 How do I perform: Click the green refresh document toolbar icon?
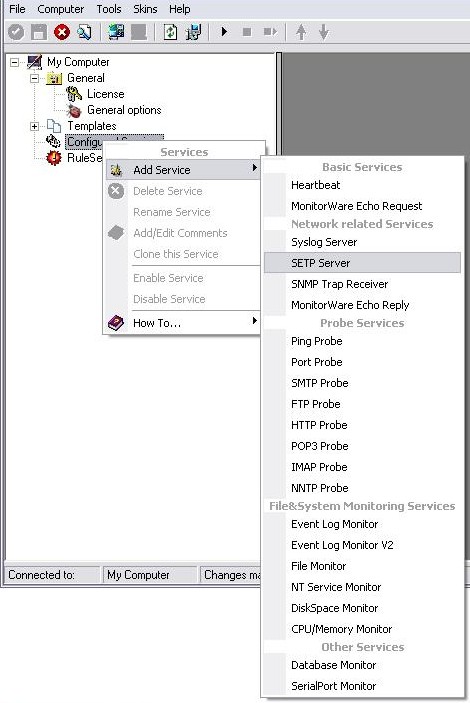click(170, 32)
